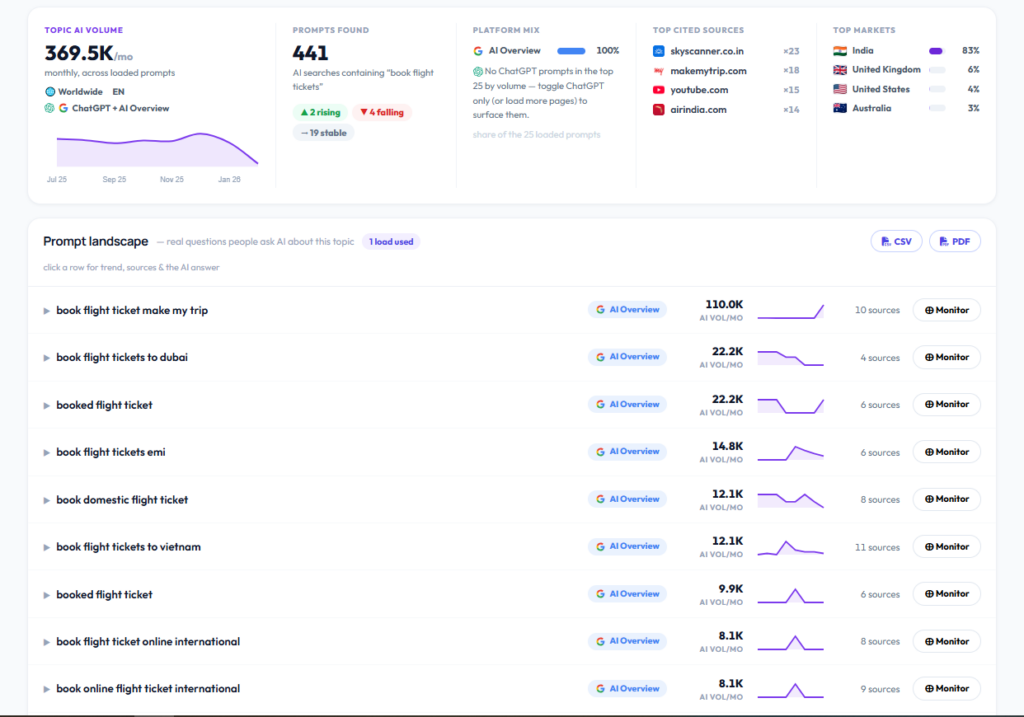The image size is (1024, 717).
Task: Toggle the 4 falling filter chip
Action: click(x=382, y=112)
